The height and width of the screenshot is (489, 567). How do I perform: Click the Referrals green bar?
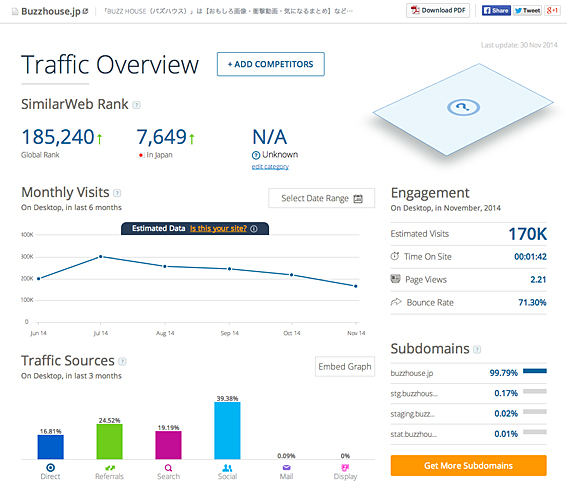(x=110, y=442)
